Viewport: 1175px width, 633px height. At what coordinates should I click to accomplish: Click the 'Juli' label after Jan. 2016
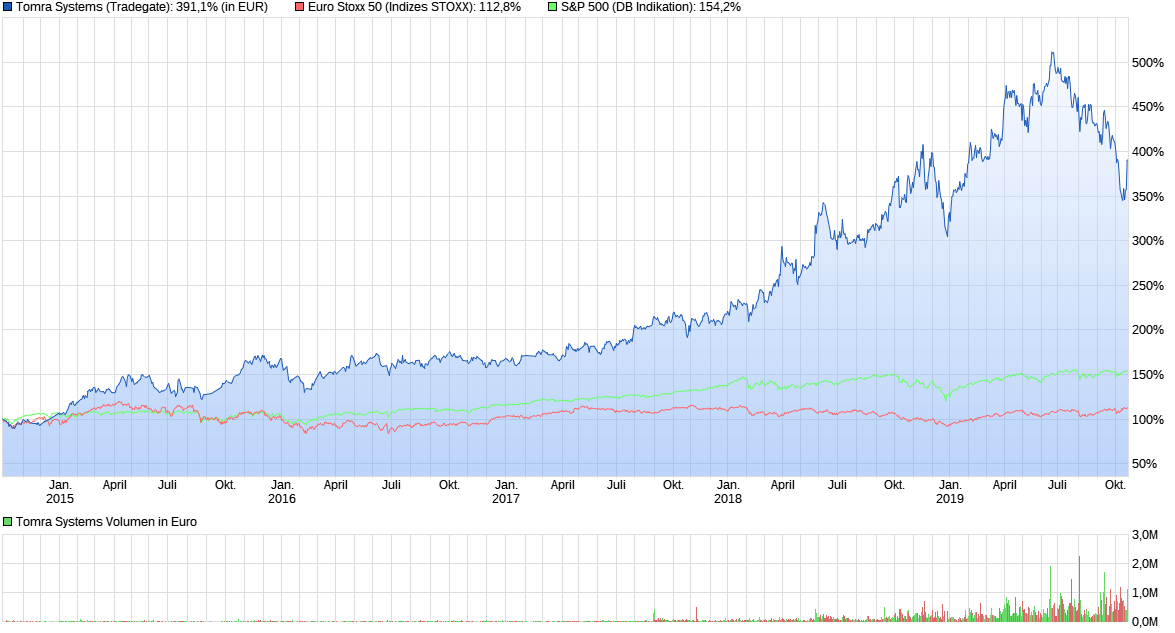coord(391,485)
